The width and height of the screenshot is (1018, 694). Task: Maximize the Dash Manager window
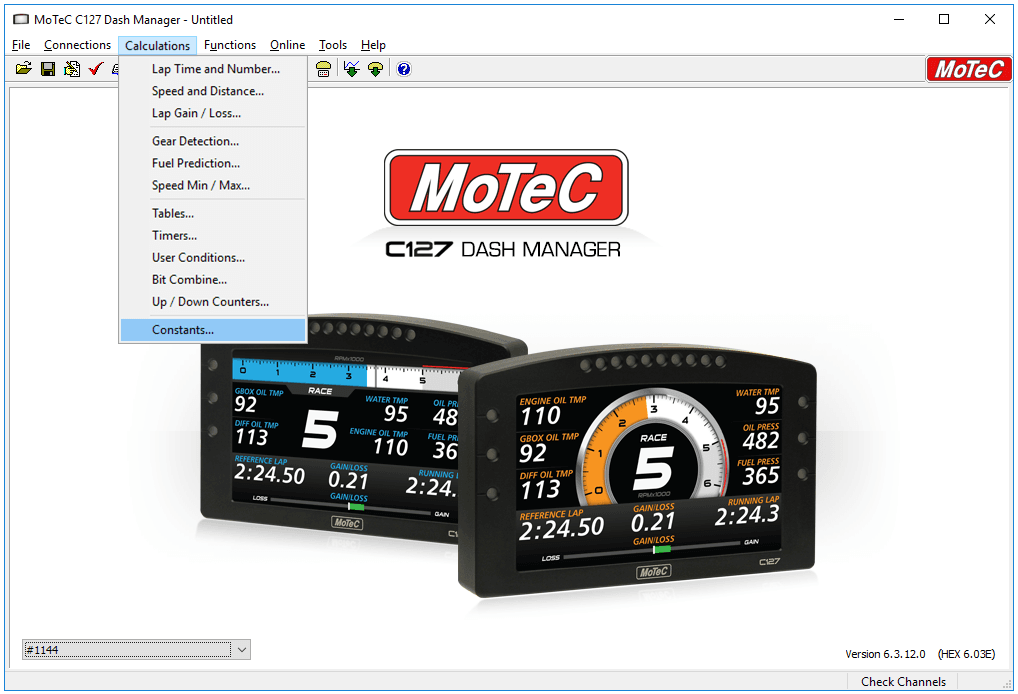click(944, 19)
